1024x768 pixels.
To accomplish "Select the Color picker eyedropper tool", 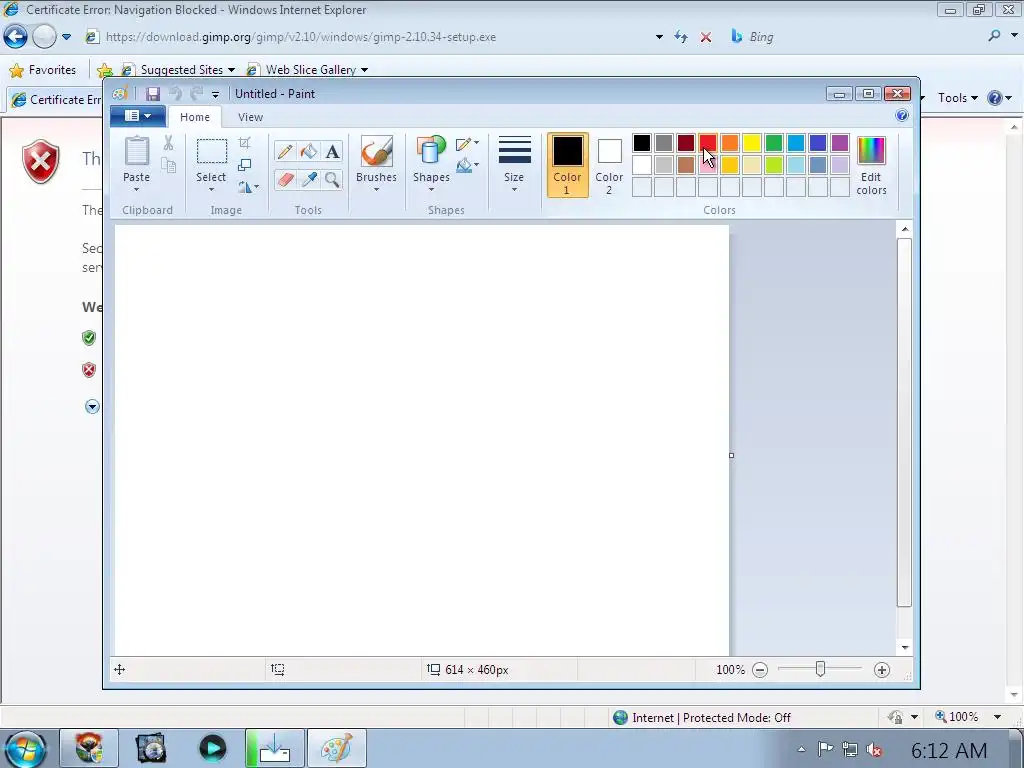I will pyautogui.click(x=308, y=180).
